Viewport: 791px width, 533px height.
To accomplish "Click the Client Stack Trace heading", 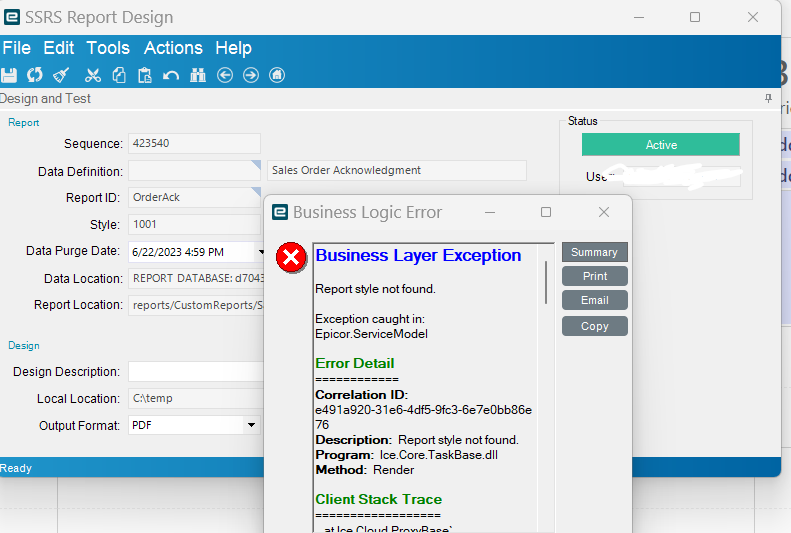I will 378,499.
